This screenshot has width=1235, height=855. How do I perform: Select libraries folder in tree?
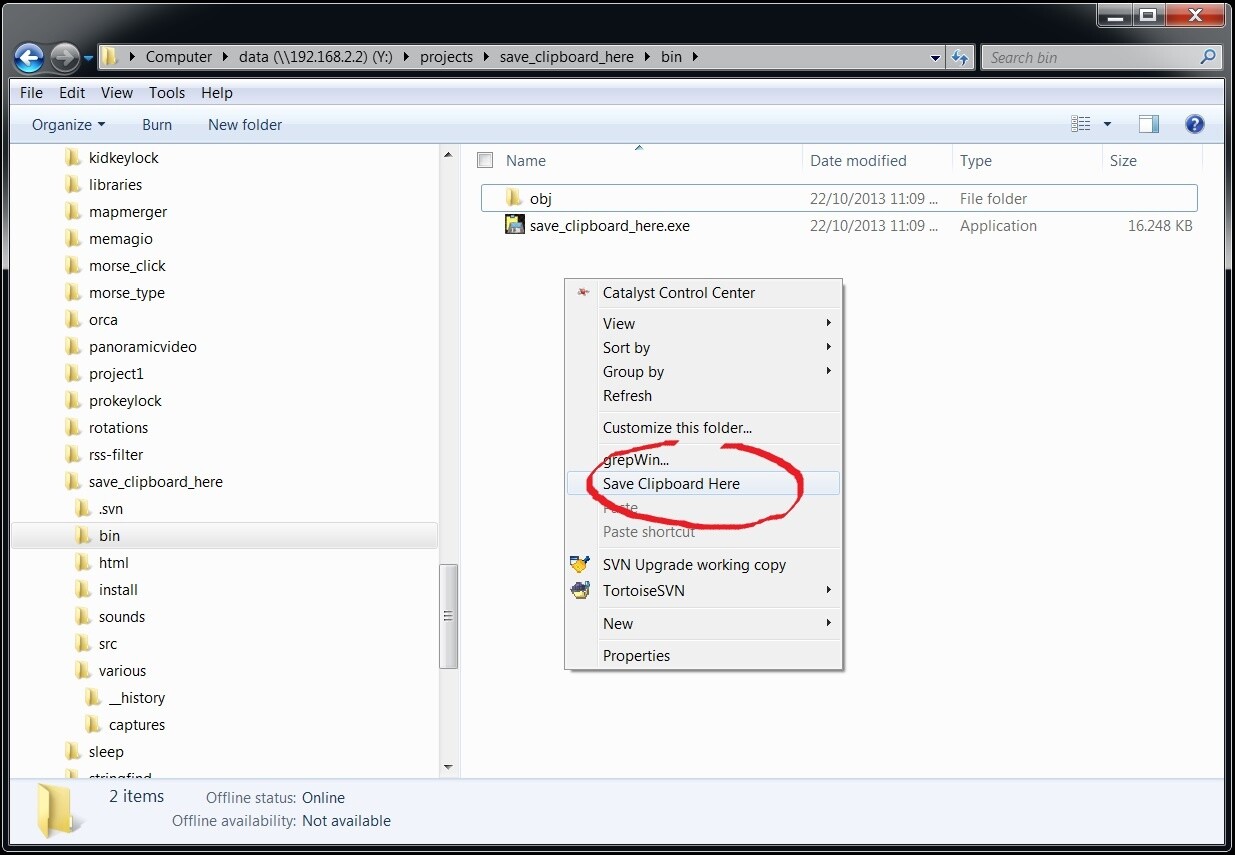(115, 184)
